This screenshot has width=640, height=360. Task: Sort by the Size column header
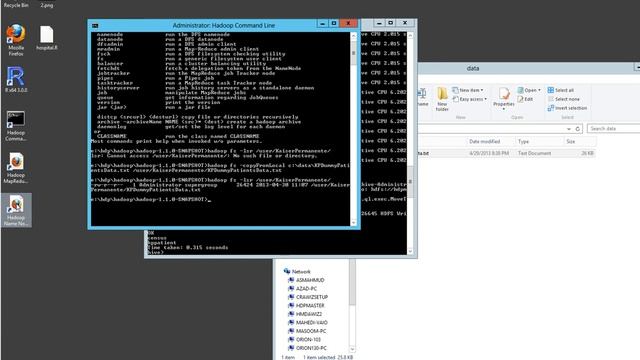click(580, 142)
